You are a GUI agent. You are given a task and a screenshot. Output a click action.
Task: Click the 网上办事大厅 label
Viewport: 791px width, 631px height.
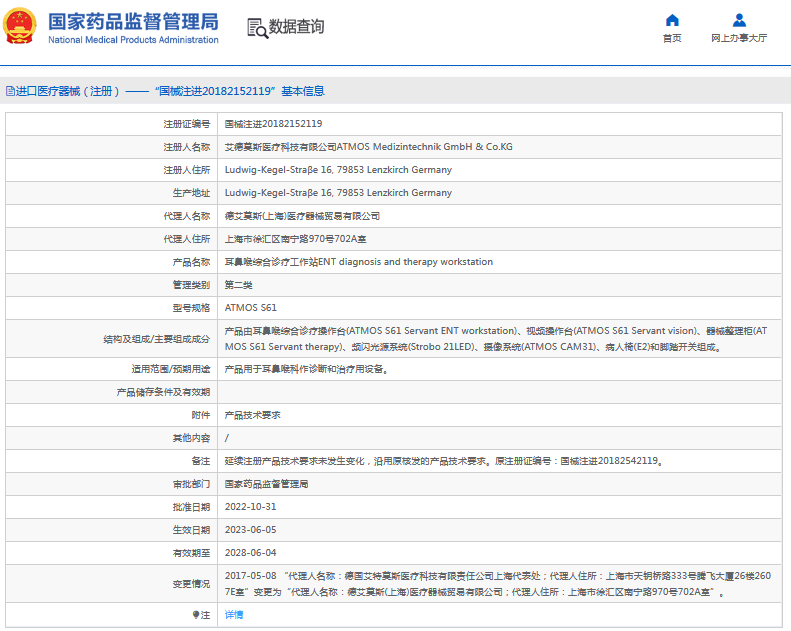[x=739, y=38]
